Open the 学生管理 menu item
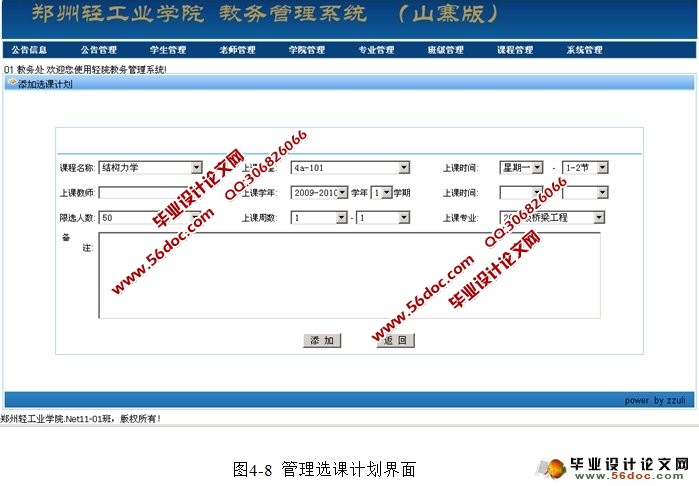This screenshot has width=699, height=486. tap(168, 50)
